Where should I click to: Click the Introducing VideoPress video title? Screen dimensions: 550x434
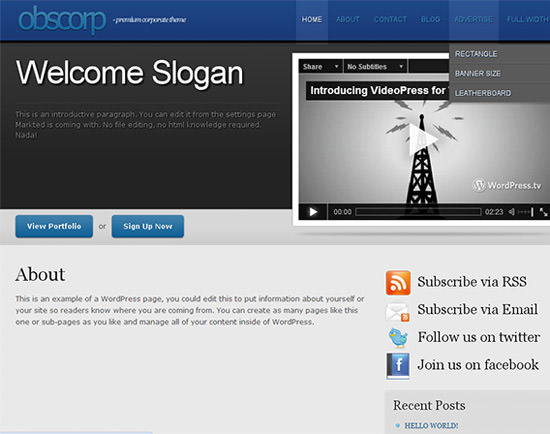click(x=378, y=91)
